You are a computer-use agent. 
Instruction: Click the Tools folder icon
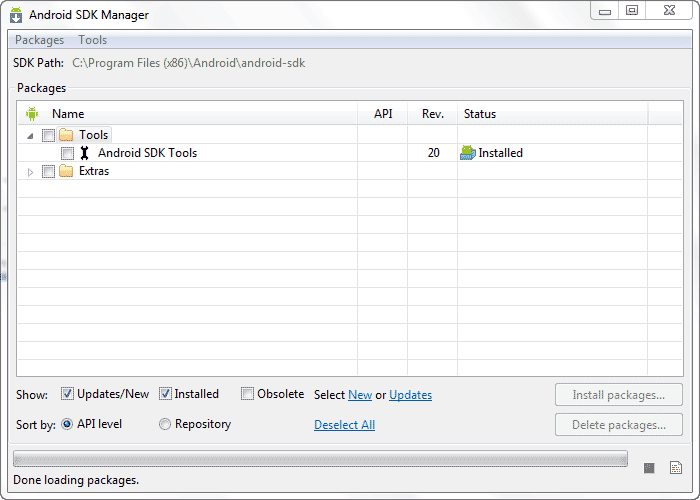click(66, 134)
